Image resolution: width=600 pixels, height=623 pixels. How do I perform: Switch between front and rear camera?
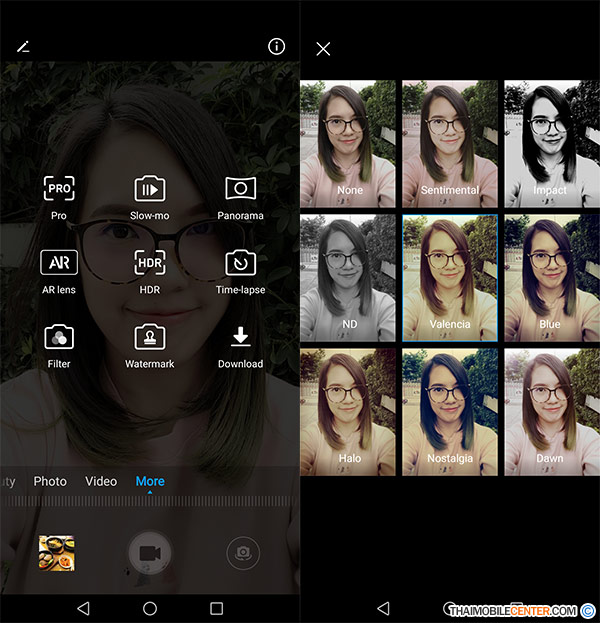[x=240, y=552]
